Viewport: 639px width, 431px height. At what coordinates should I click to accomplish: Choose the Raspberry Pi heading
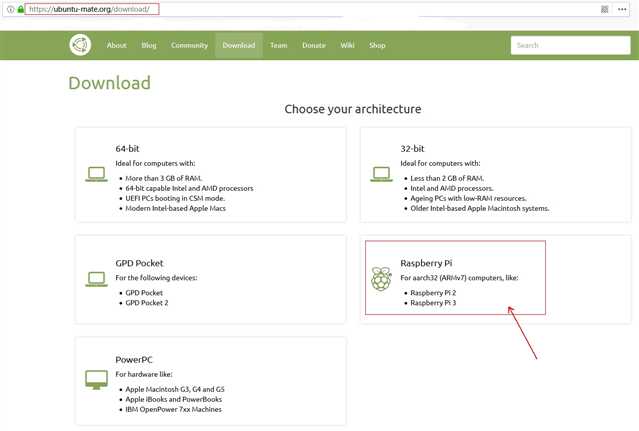426,263
